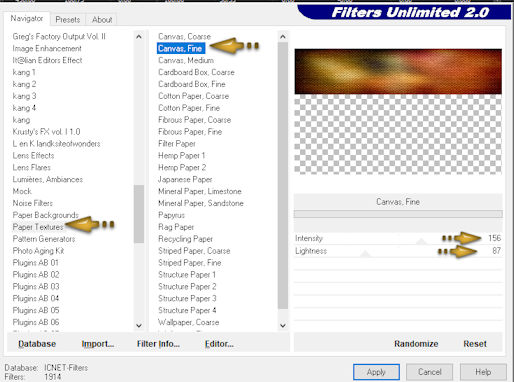The height and width of the screenshot is (382, 514).
Task: Click the category list scroll-down arrow
Action: [139, 325]
